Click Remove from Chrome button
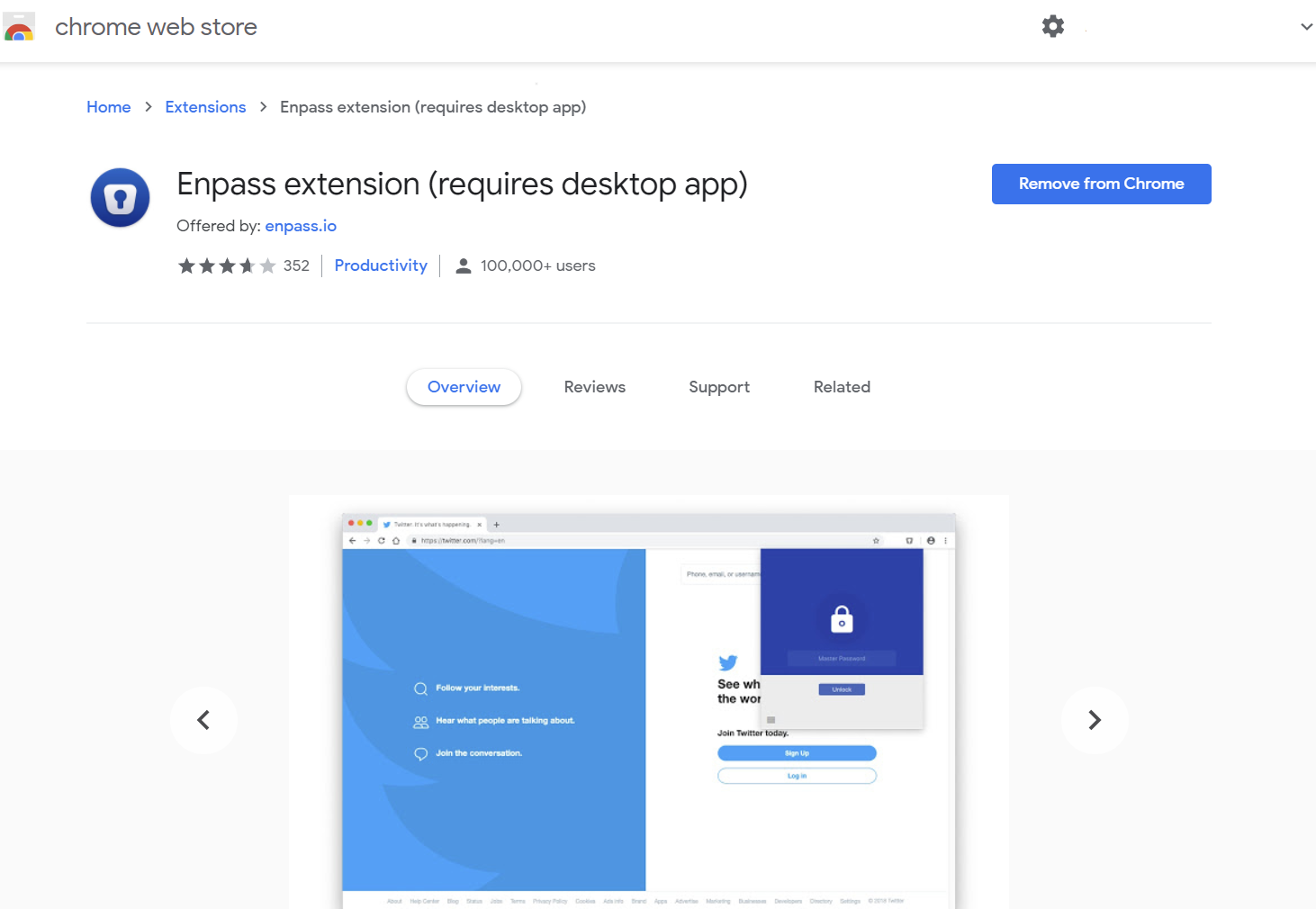The image size is (1316, 909). (x=1102, y=184)
